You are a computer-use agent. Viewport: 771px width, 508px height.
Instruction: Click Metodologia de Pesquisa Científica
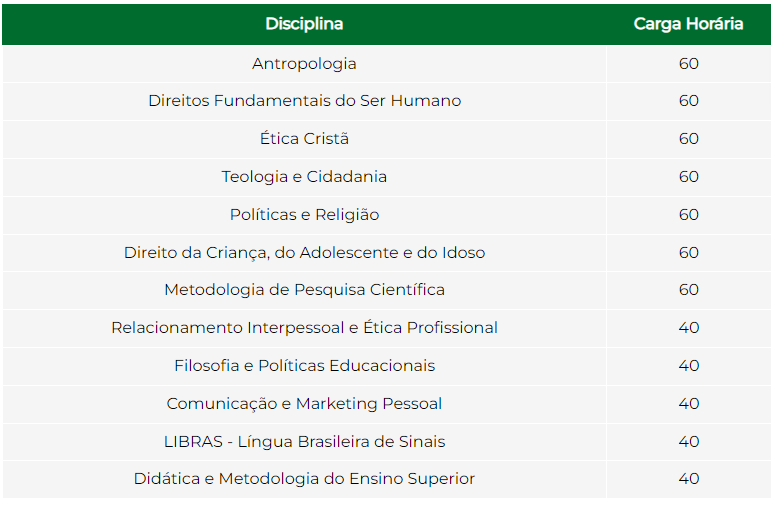304,290
